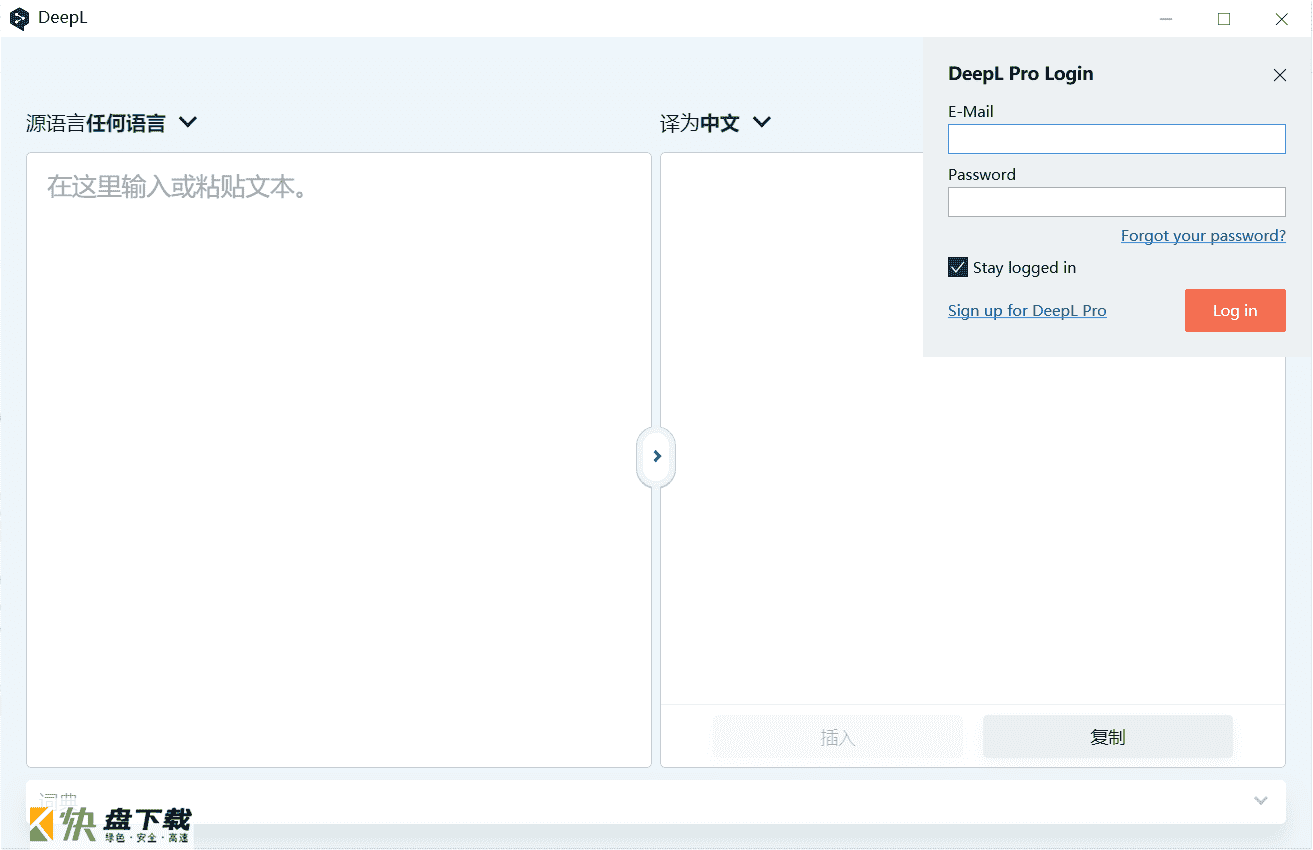Open the target language dropdown 中文
The image size is (1313, 850).
click(x=716, y=123)
